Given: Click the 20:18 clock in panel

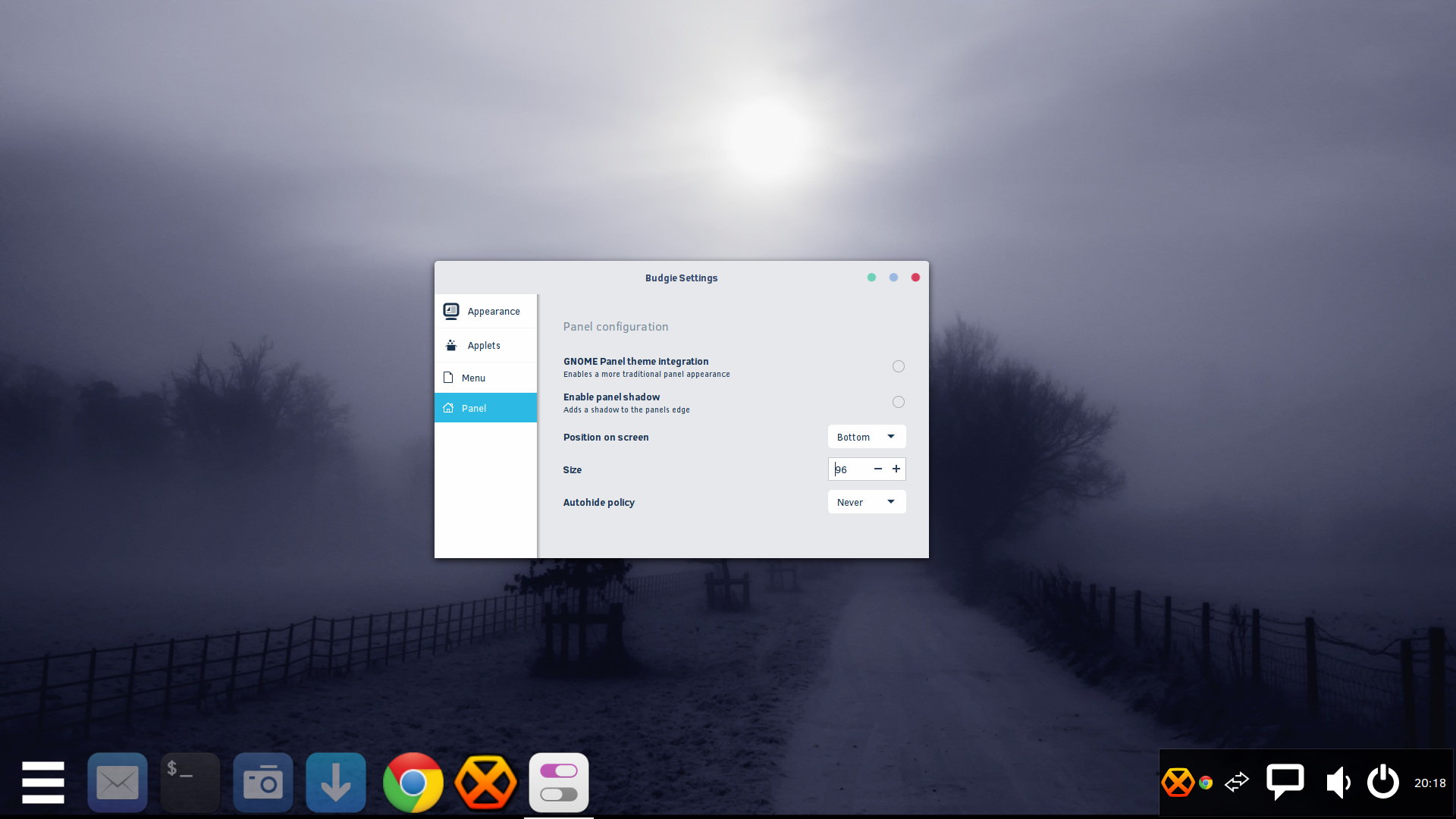Looking at the screenshot, I should point(1429,783).
